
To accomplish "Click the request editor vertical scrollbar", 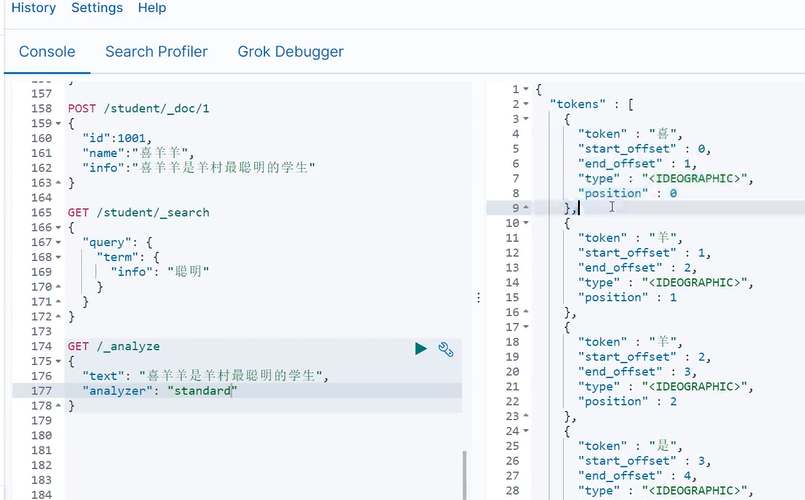I will pyautogui.click(x=465, y=475).
